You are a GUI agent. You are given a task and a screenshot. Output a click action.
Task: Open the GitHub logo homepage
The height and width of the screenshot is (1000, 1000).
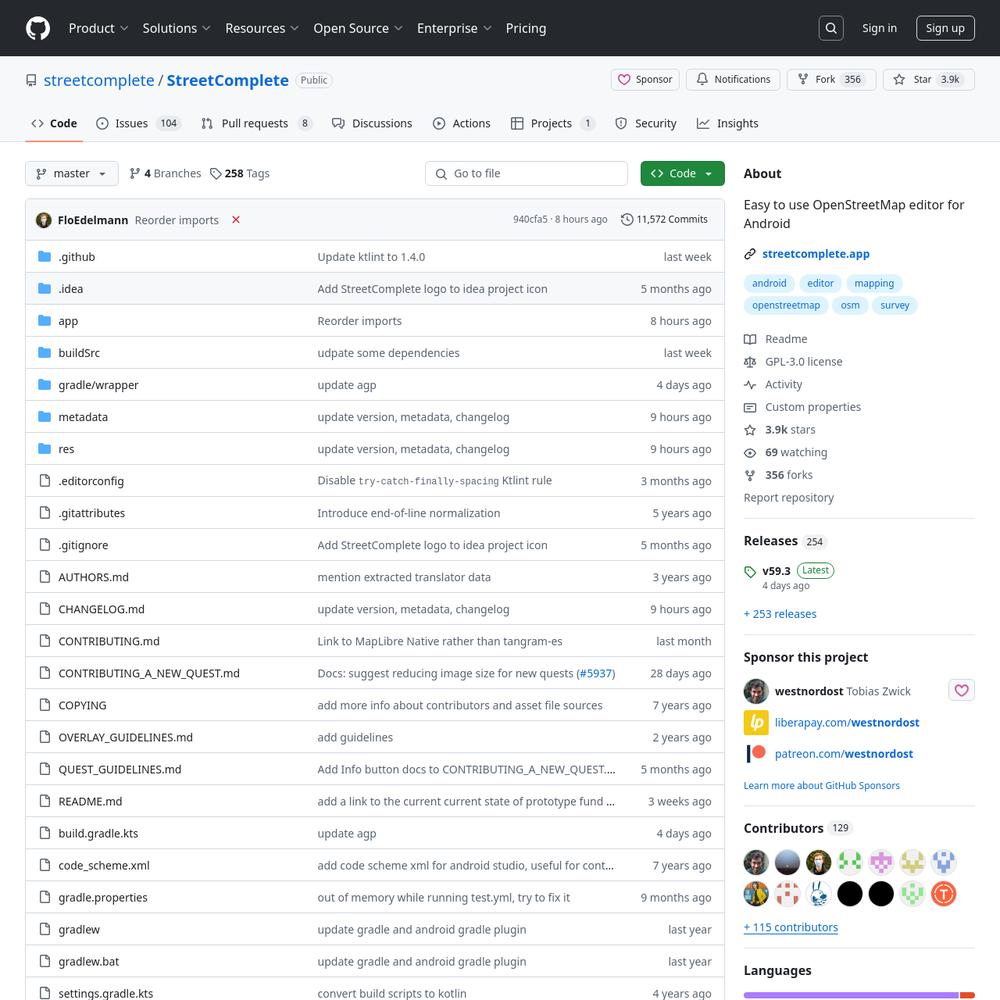coord(38,28)
